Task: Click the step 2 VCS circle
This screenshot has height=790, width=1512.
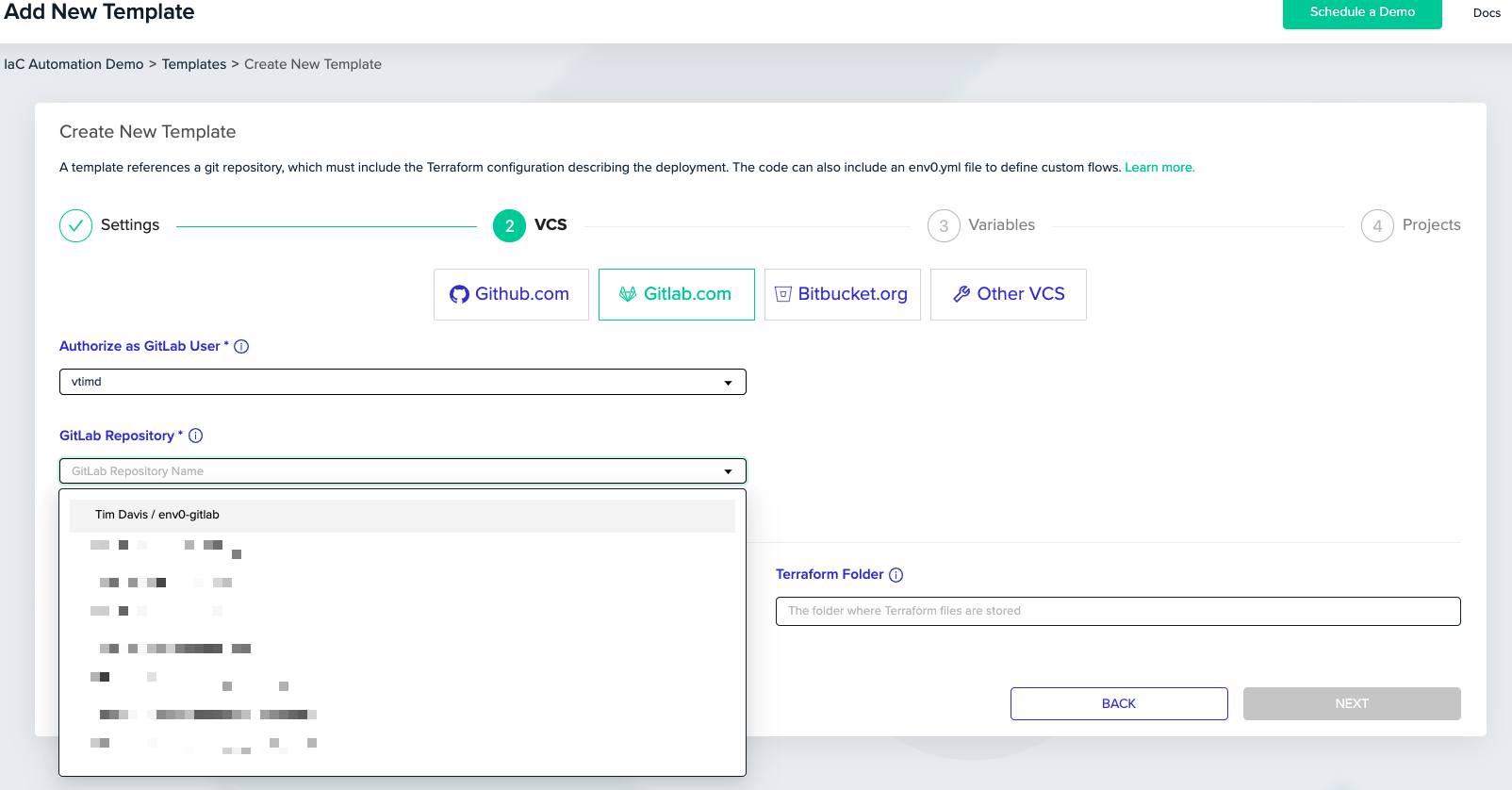Action: pyautogui.click(x=509, y=225)
